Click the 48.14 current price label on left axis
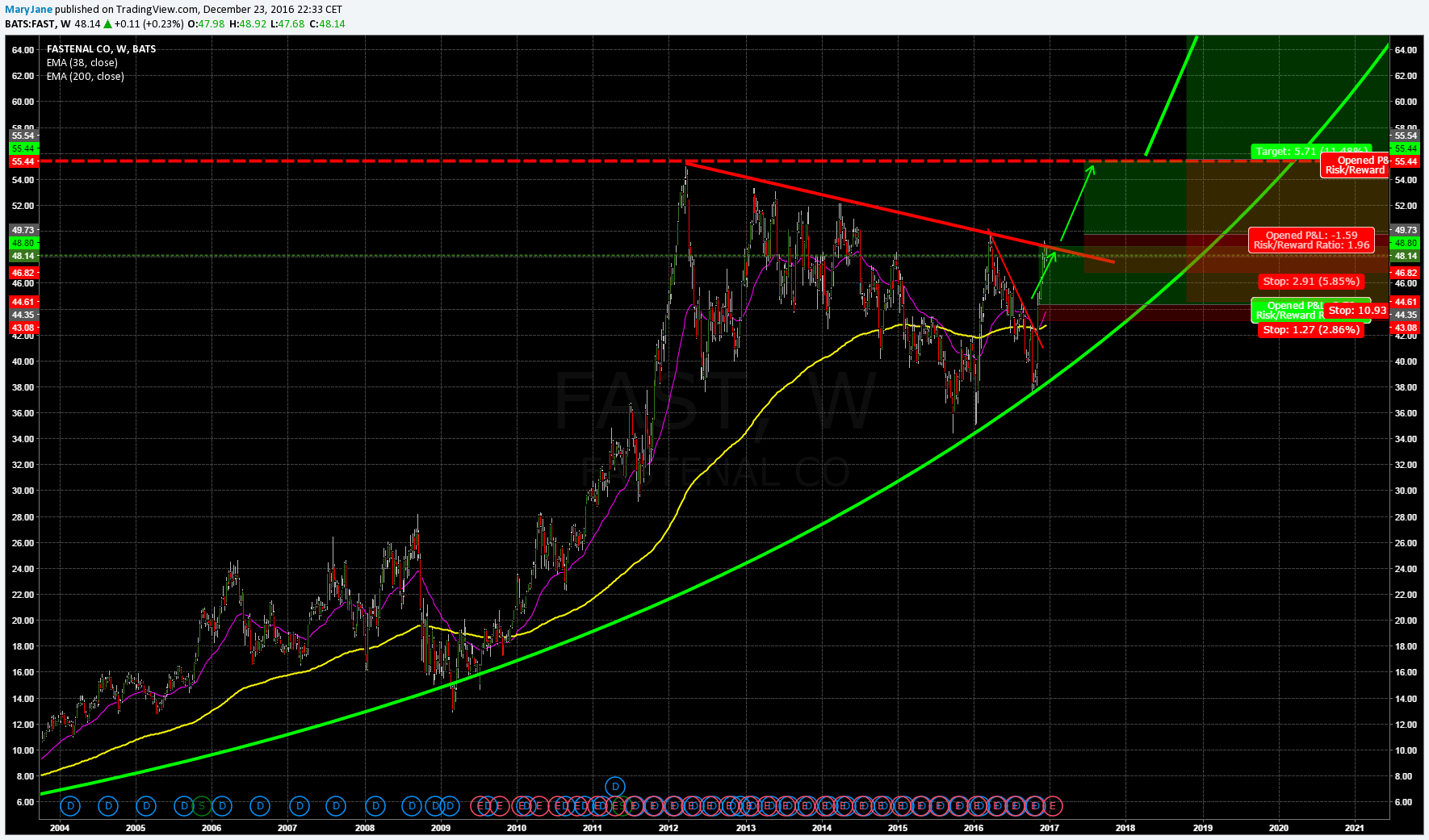 (23, 256)
